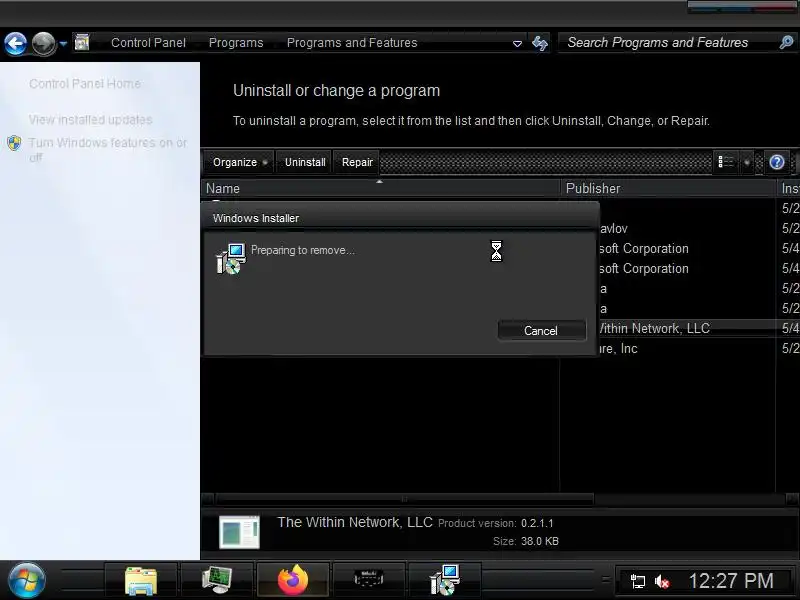The height and width of the screenshot is (600, 800).
Task: Open the keyboard app on the taskbar
Action: click(x=369, y=581)
